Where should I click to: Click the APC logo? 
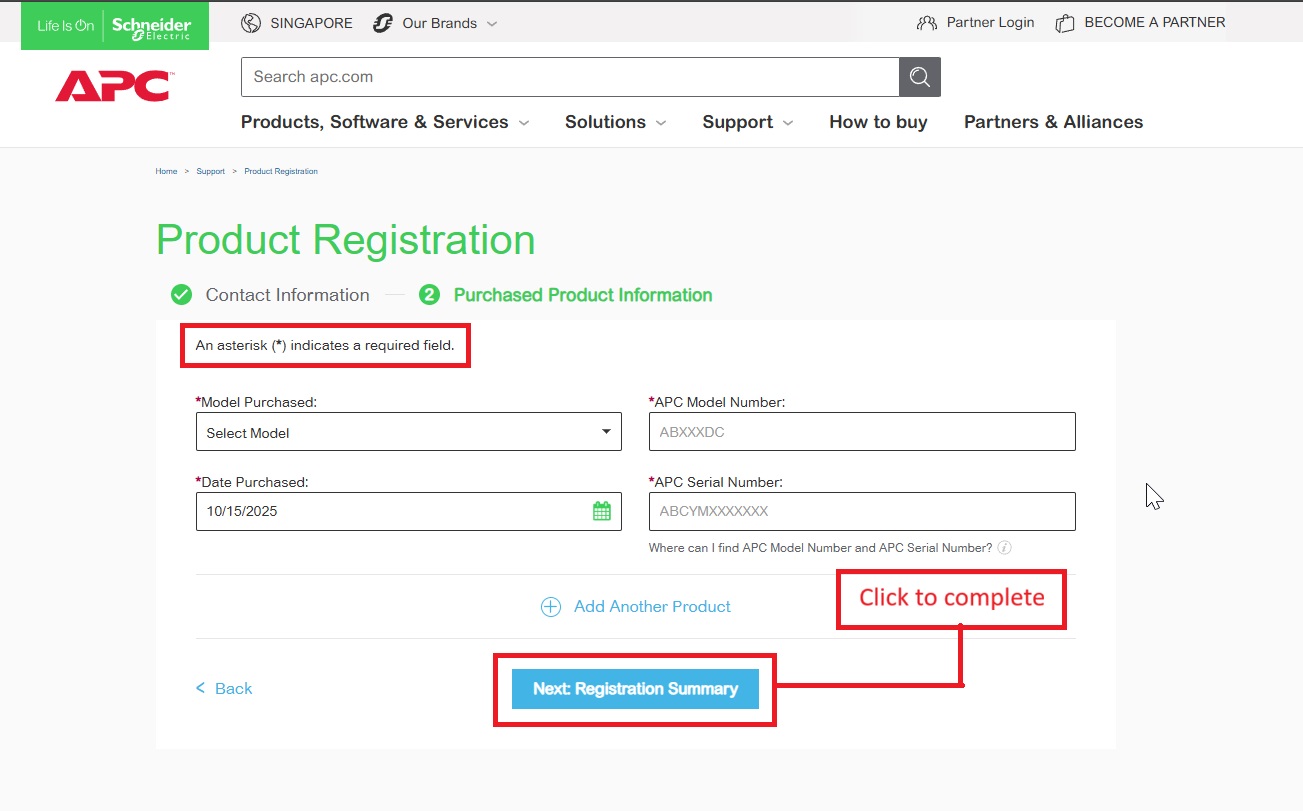[113, 86]
